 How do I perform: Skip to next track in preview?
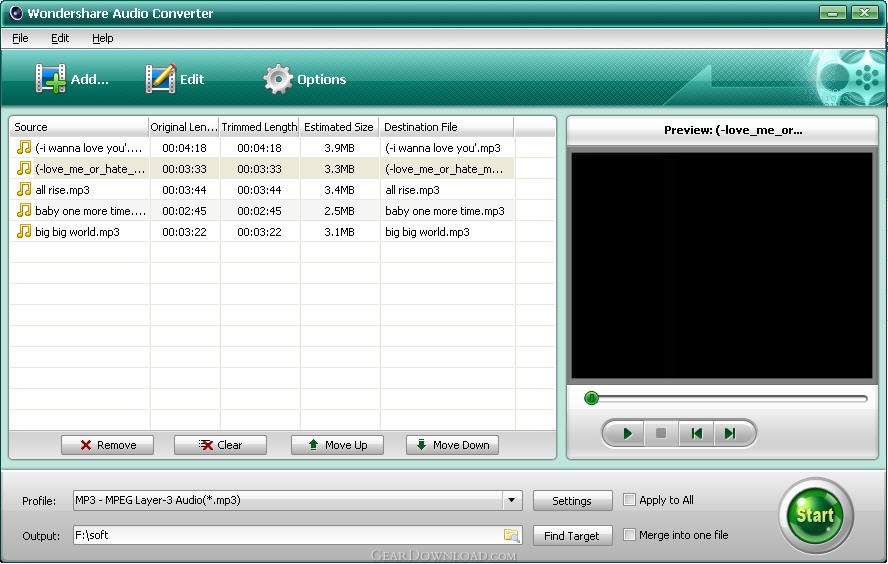730,433
